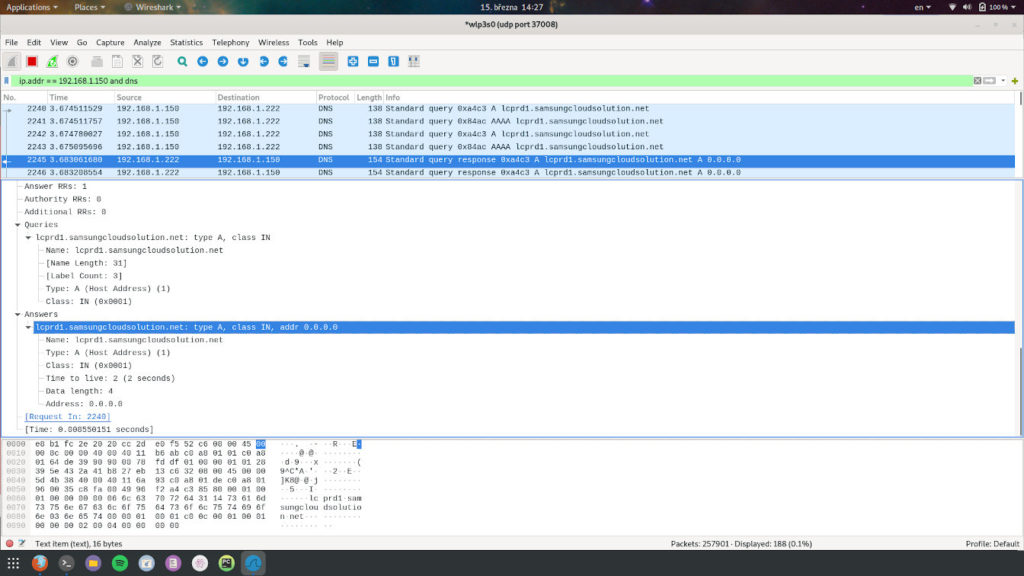
Task: Open the File menu
Action: pyautogui.click(x=11, y=42)
